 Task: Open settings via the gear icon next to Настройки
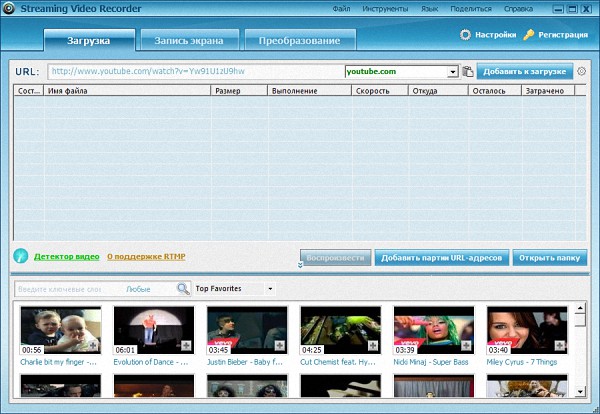coord(465,35)
